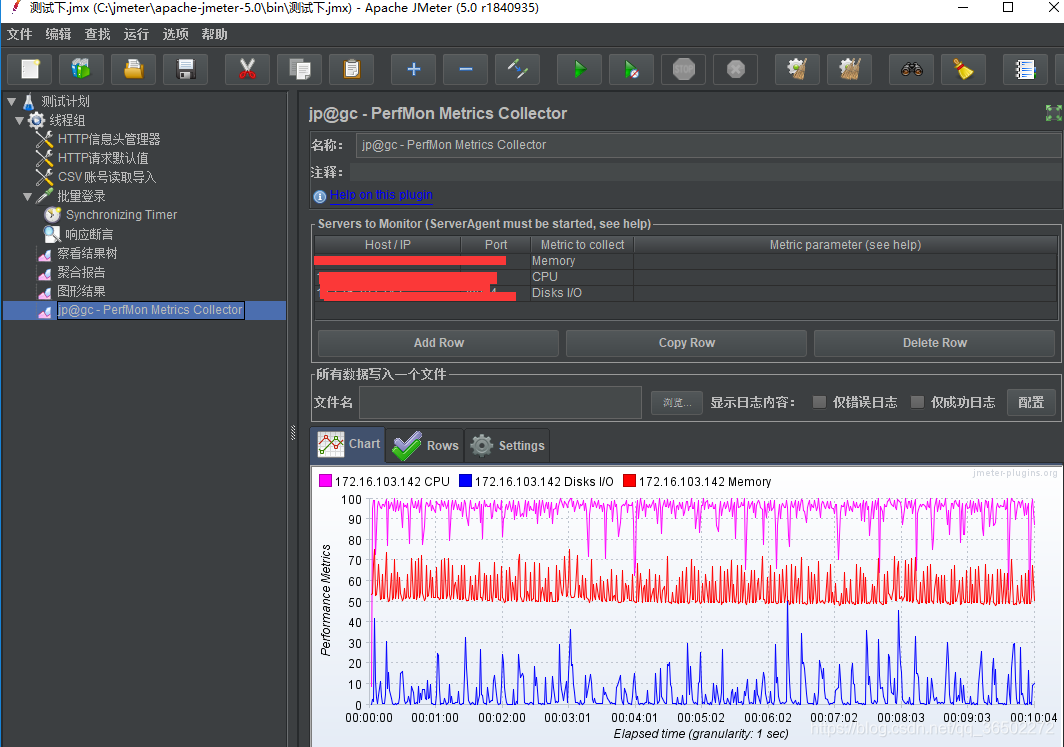
Task: Open the 文件 menu
Action: point(19,34)
